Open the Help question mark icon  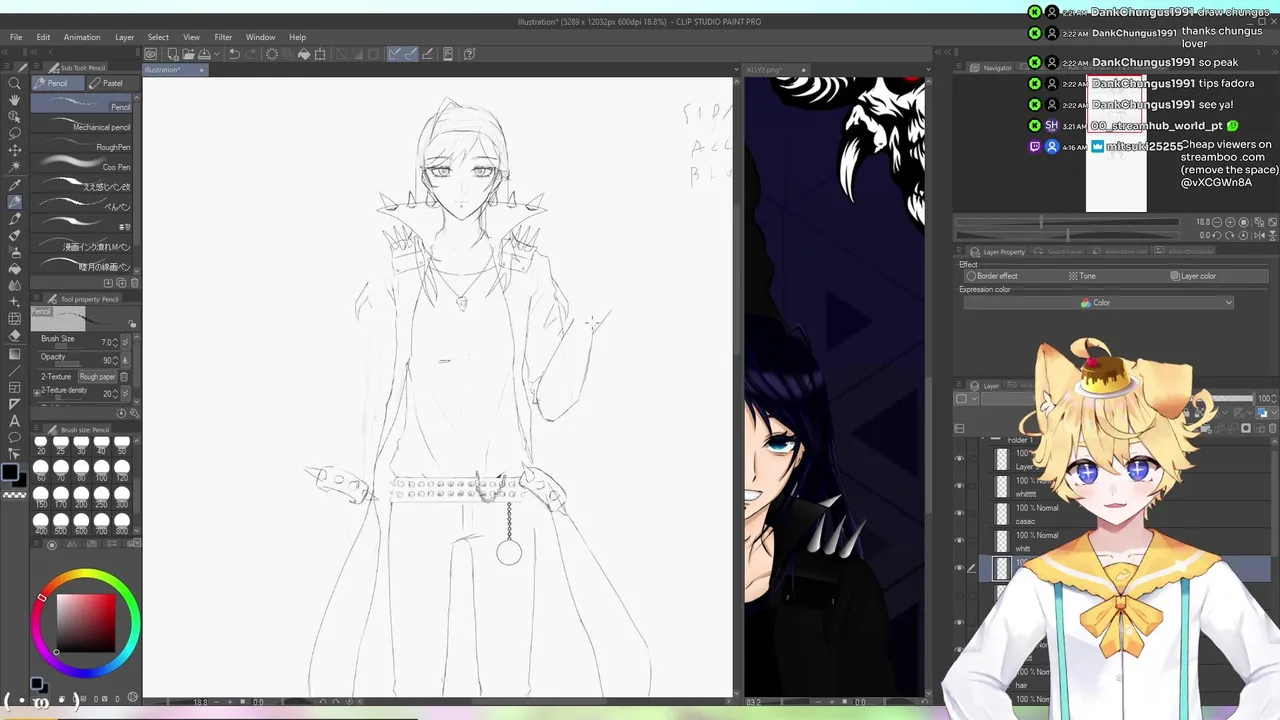click(x=469, y=54)
